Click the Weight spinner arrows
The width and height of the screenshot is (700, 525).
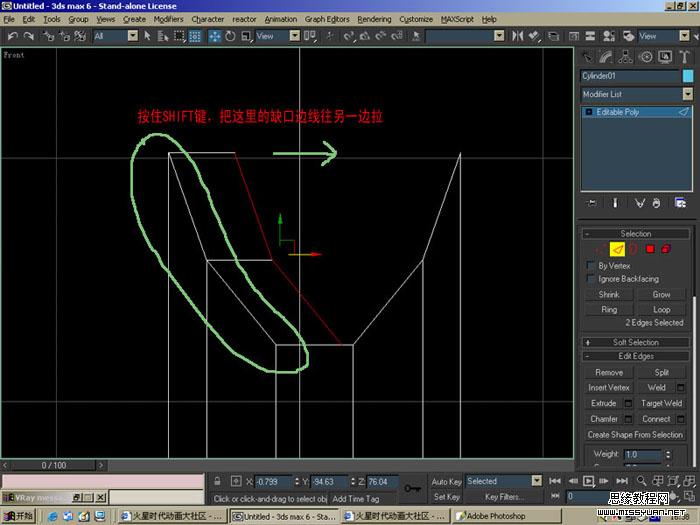point(668,454)
